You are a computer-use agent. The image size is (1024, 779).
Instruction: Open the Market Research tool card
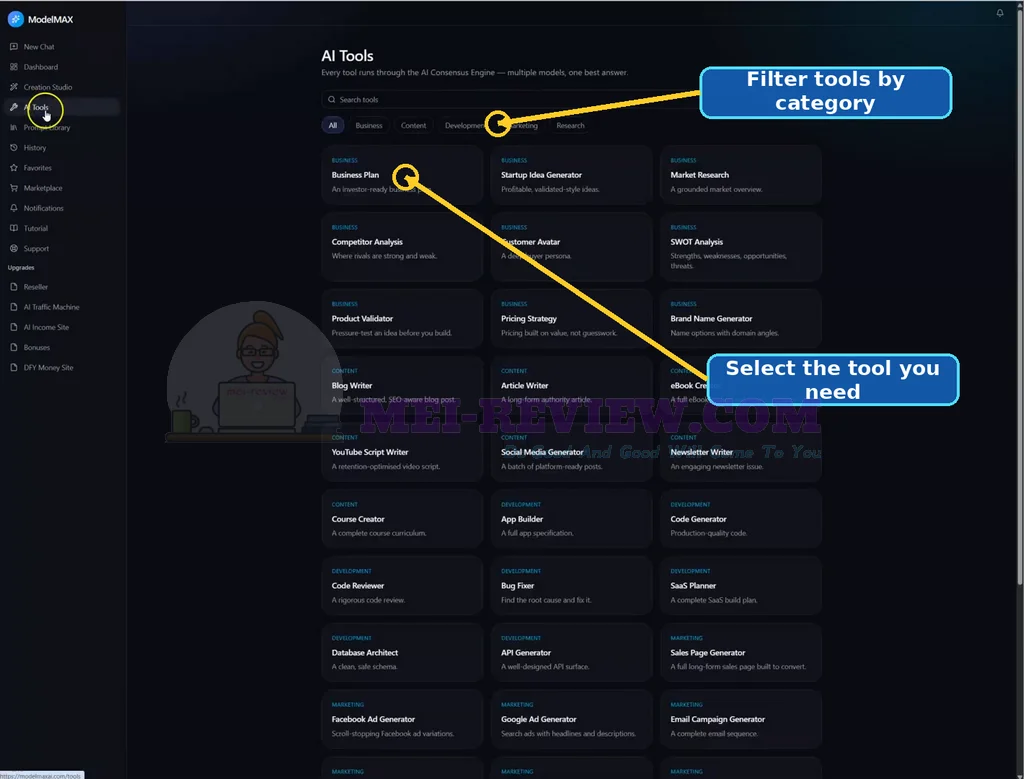[741, 175]
